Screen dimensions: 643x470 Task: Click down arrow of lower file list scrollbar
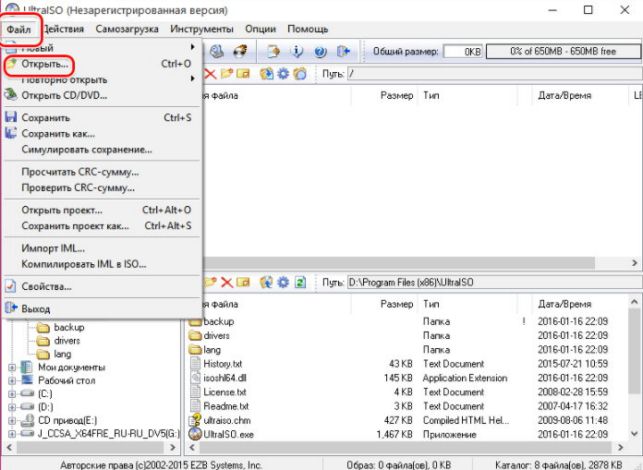click(634, 433)
